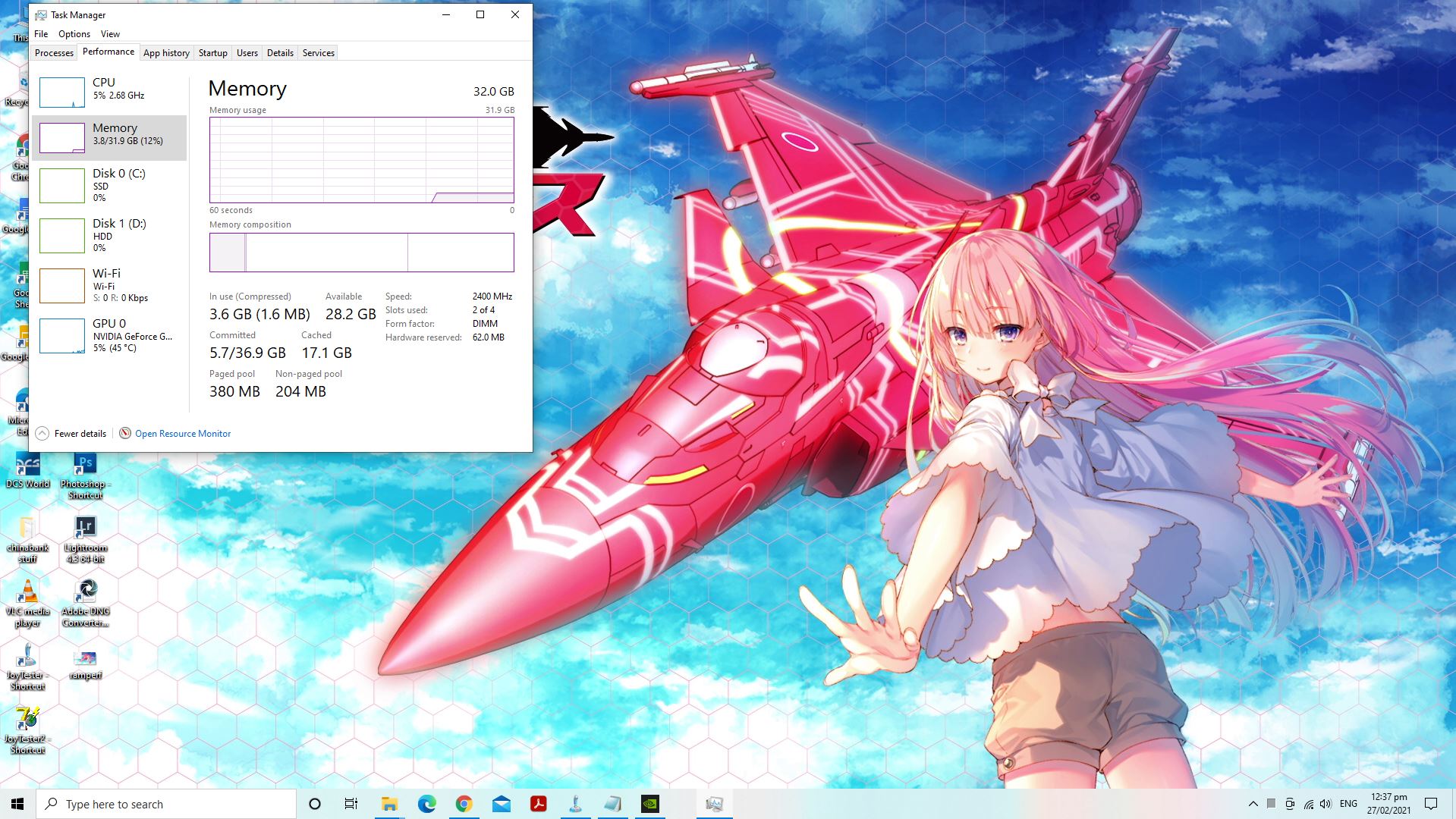Open the File menu in Task Manager
1456x819 pixels.
pos(41,34)
